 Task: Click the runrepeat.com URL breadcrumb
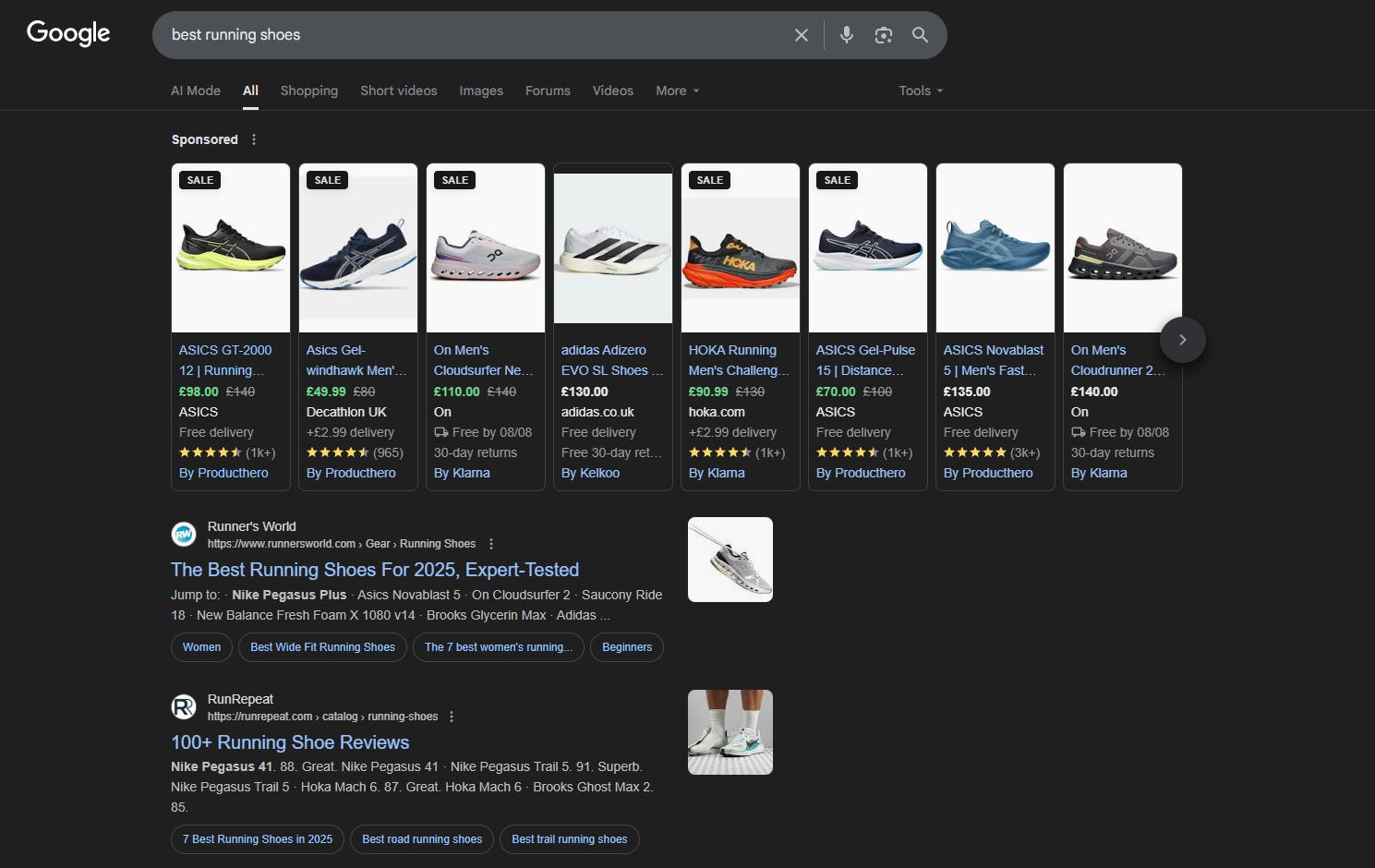(322, 717)
